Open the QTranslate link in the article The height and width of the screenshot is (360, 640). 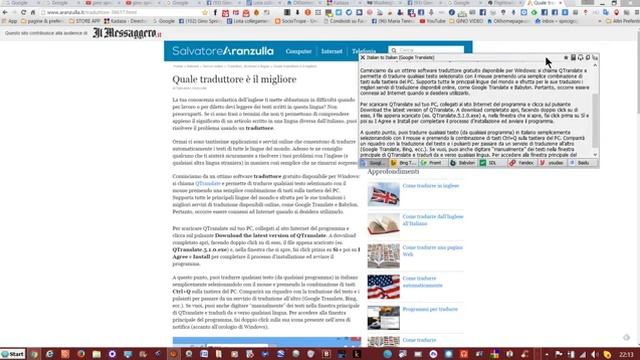[x=208, y=183]
